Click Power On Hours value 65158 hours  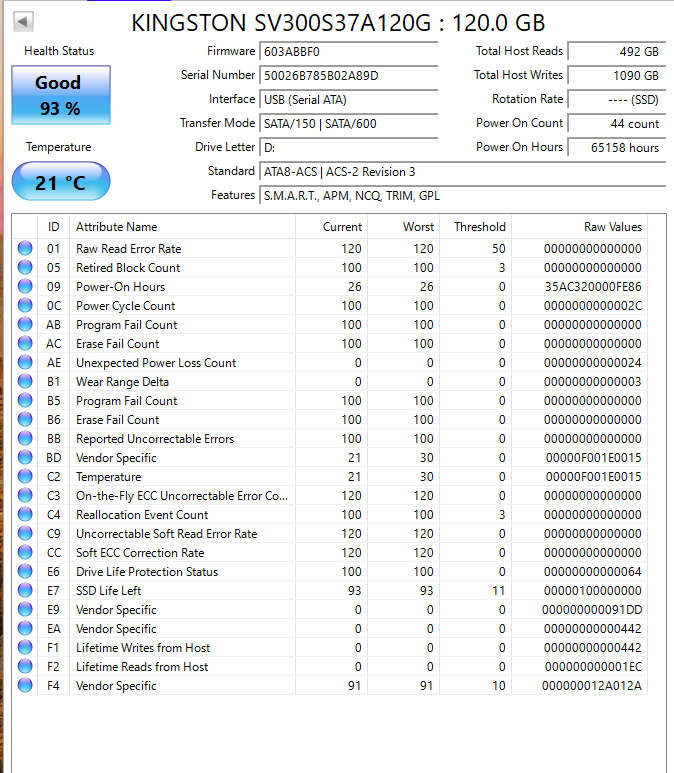click(x=617, y=147)
